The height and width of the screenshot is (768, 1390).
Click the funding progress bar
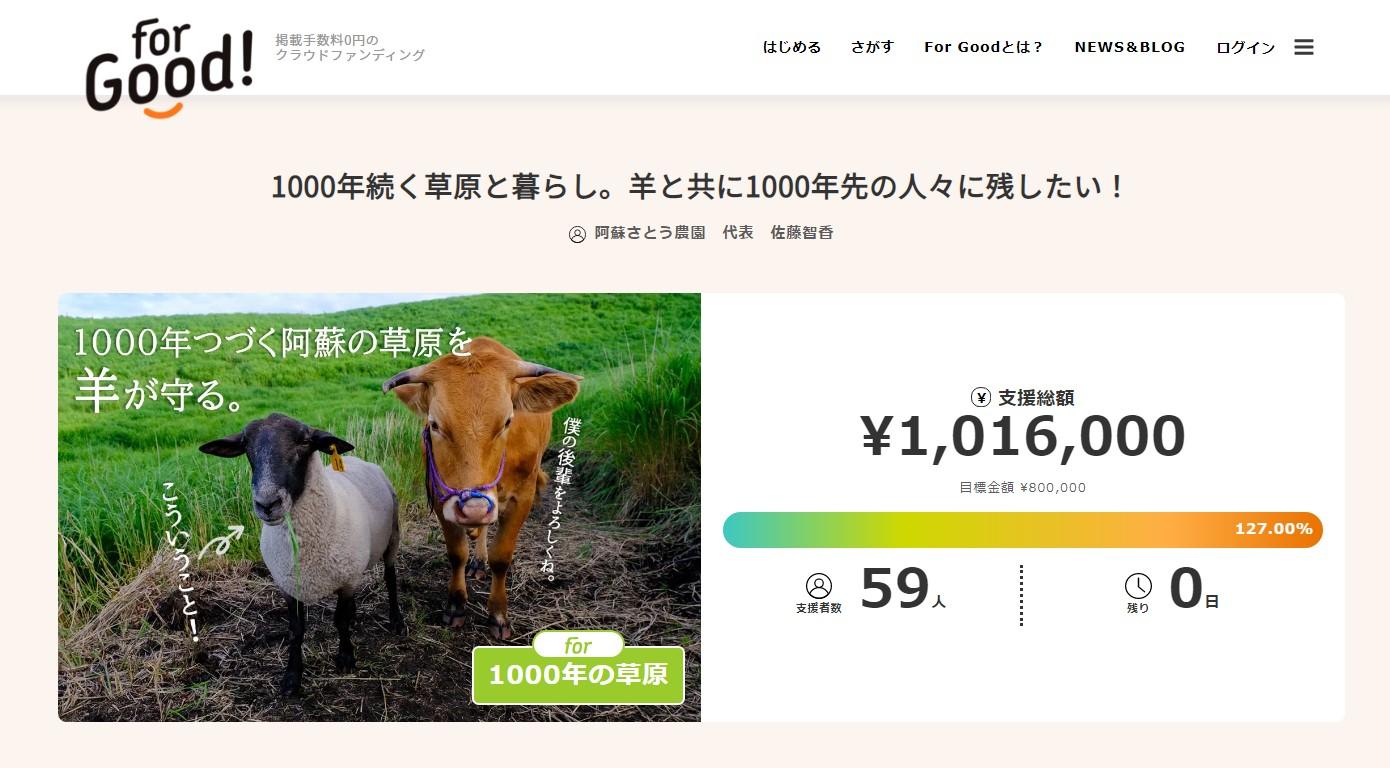click(1023, 530)
